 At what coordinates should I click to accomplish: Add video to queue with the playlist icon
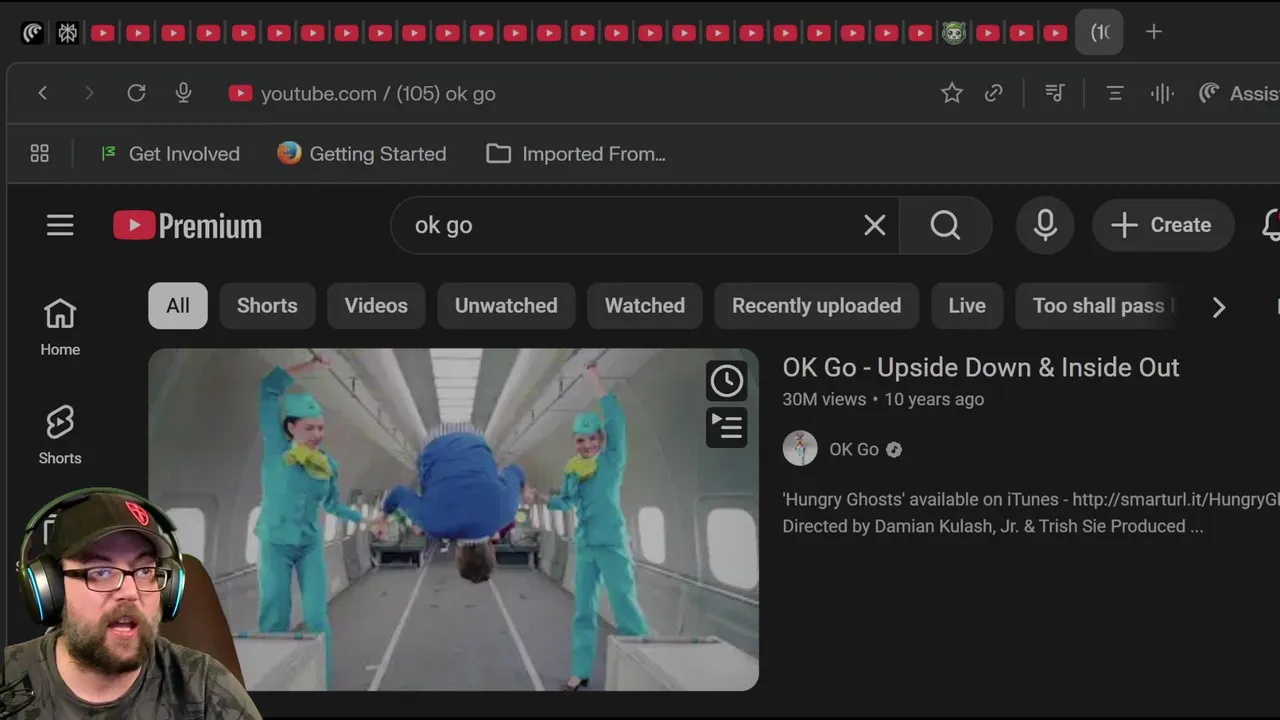[726, 427]
